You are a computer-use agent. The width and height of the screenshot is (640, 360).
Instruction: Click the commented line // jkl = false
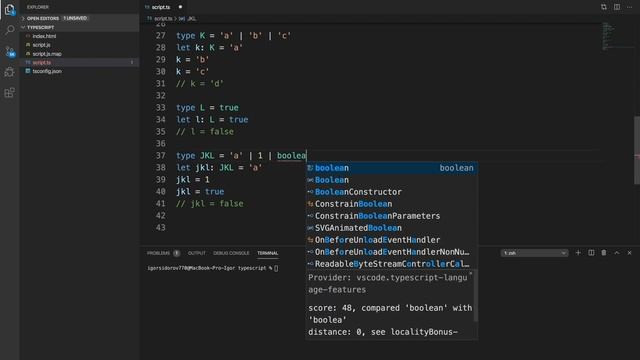[210, 204]
